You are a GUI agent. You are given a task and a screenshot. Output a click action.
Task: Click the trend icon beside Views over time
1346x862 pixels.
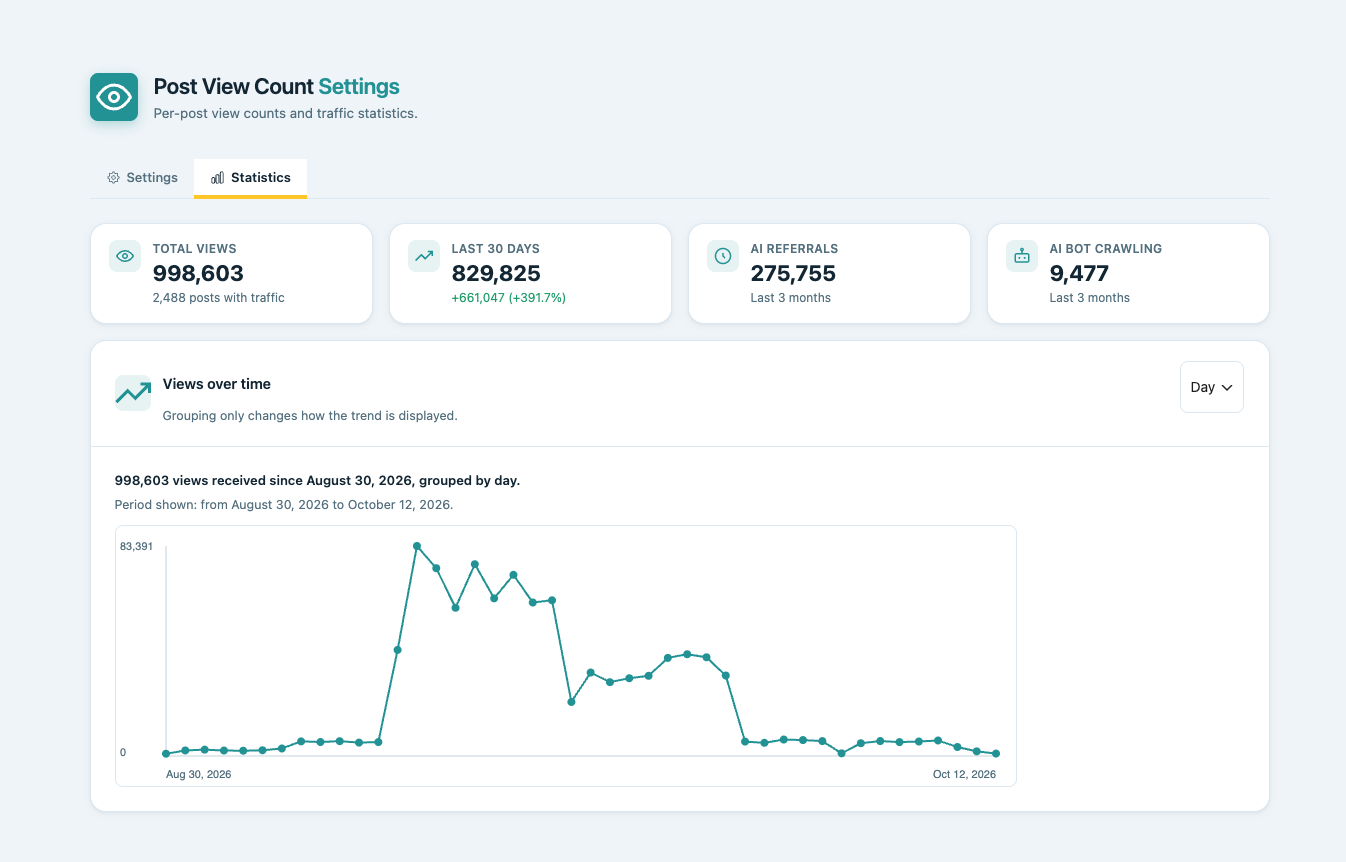pyautogui.click(x=133, y=393)
